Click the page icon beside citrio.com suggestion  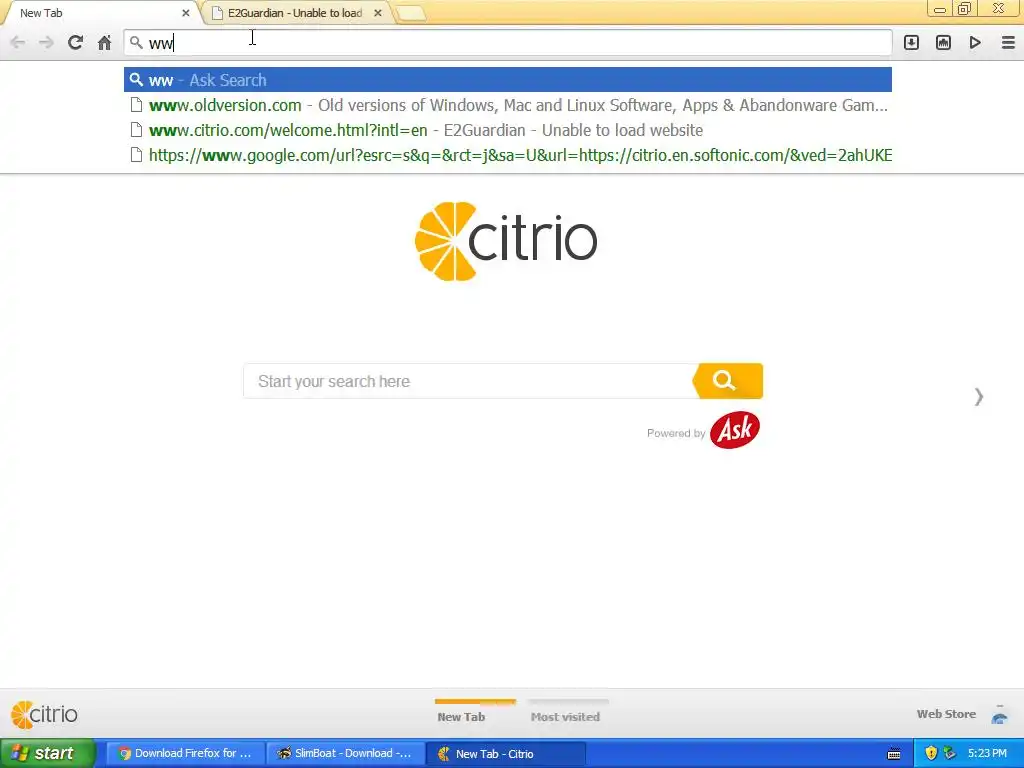tap(136, 130)
